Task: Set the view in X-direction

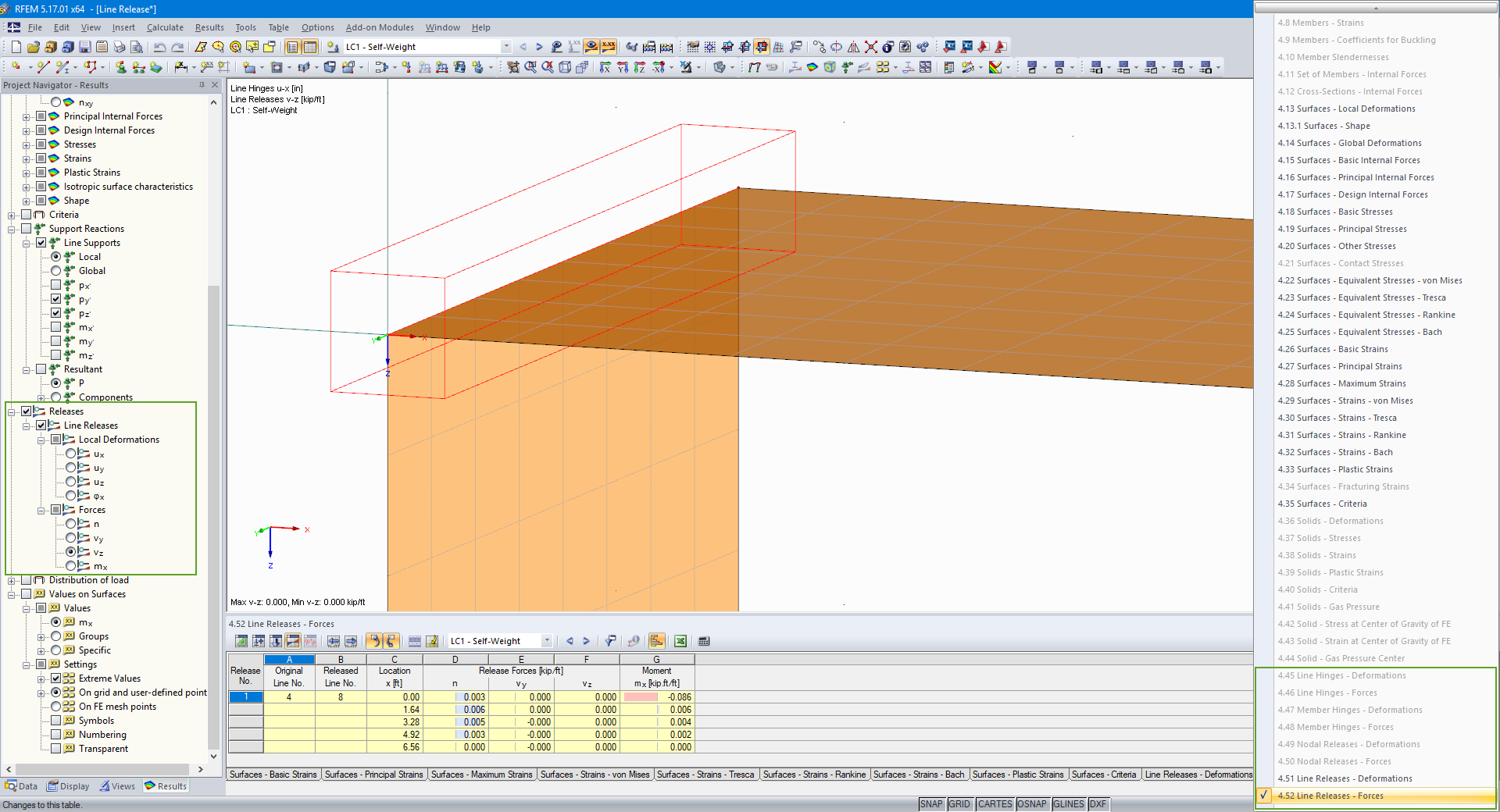Action: click(605, 67)
